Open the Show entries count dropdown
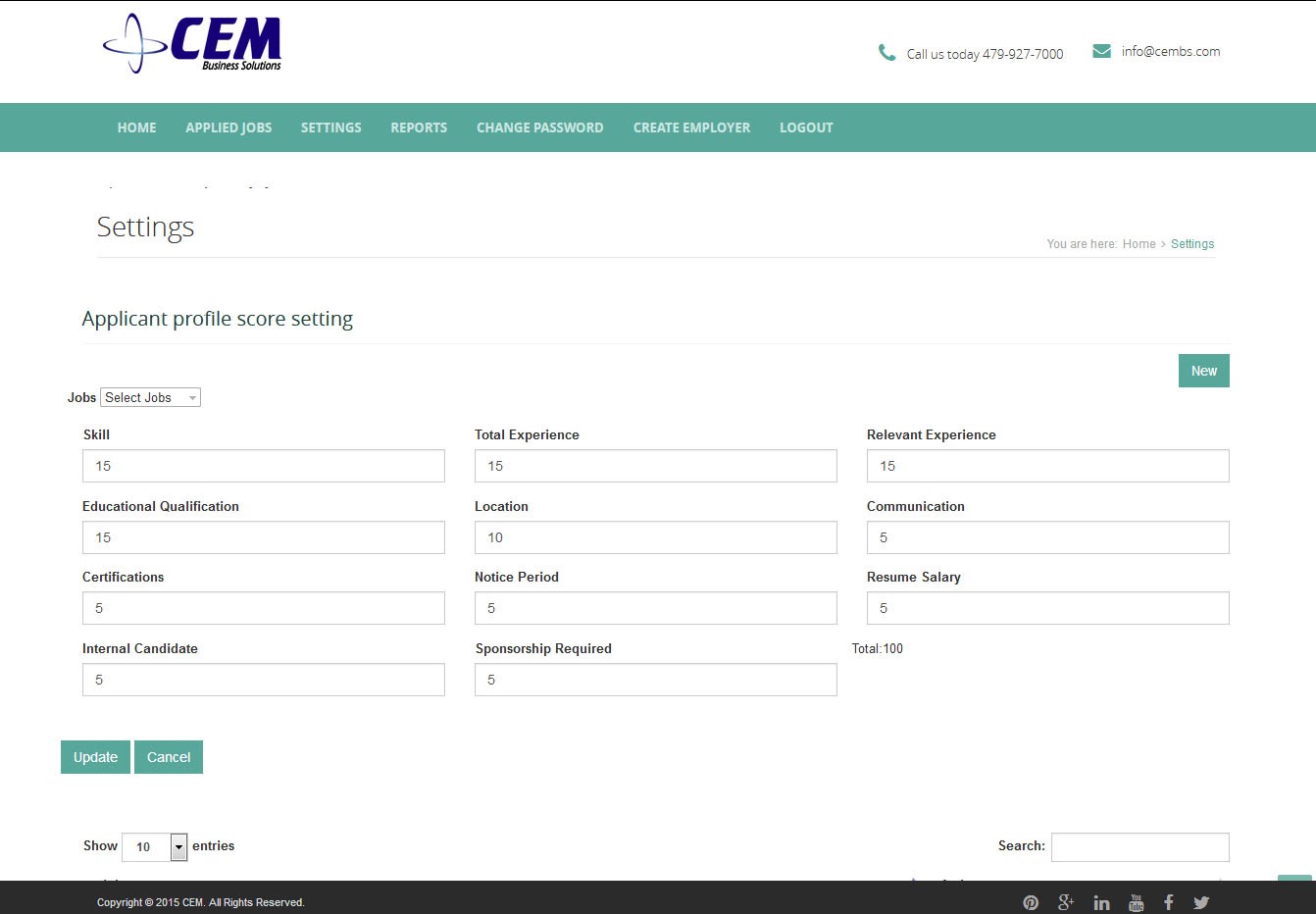Viewport: 1316px width, 914px height. tap(154, 846)
